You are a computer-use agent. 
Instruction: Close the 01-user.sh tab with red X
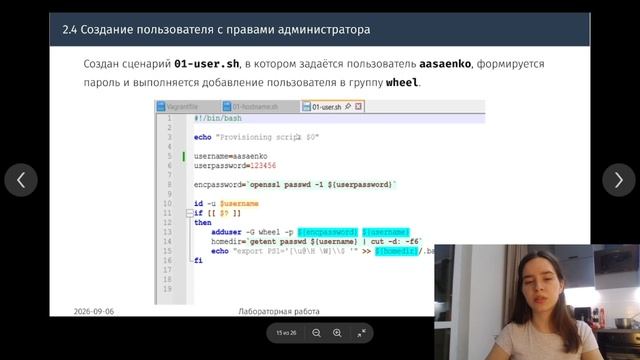[x=358, y=107]
